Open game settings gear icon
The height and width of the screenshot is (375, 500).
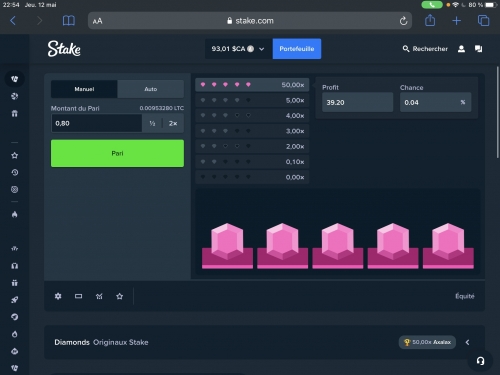[x=58, y=296]
